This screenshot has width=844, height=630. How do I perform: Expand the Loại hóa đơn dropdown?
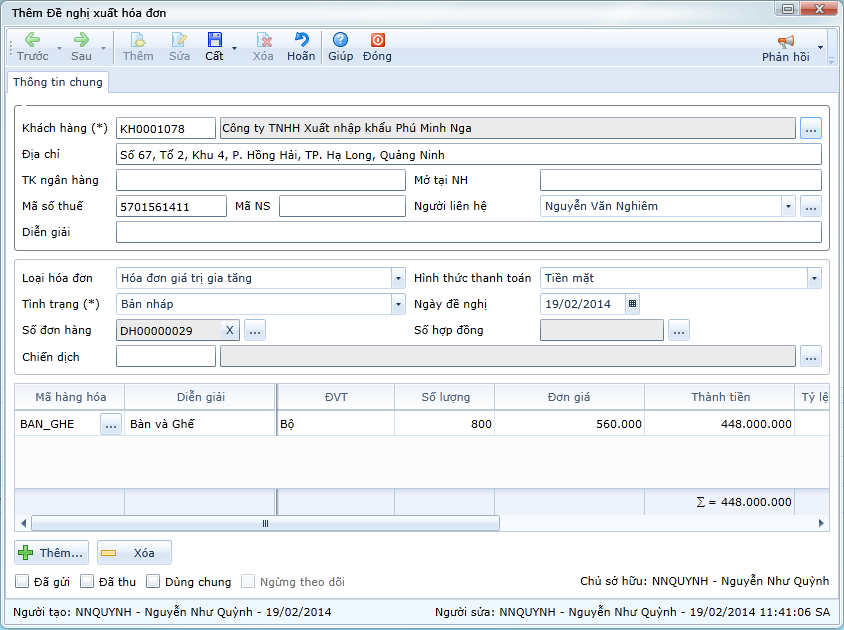[x=397, y=278]
